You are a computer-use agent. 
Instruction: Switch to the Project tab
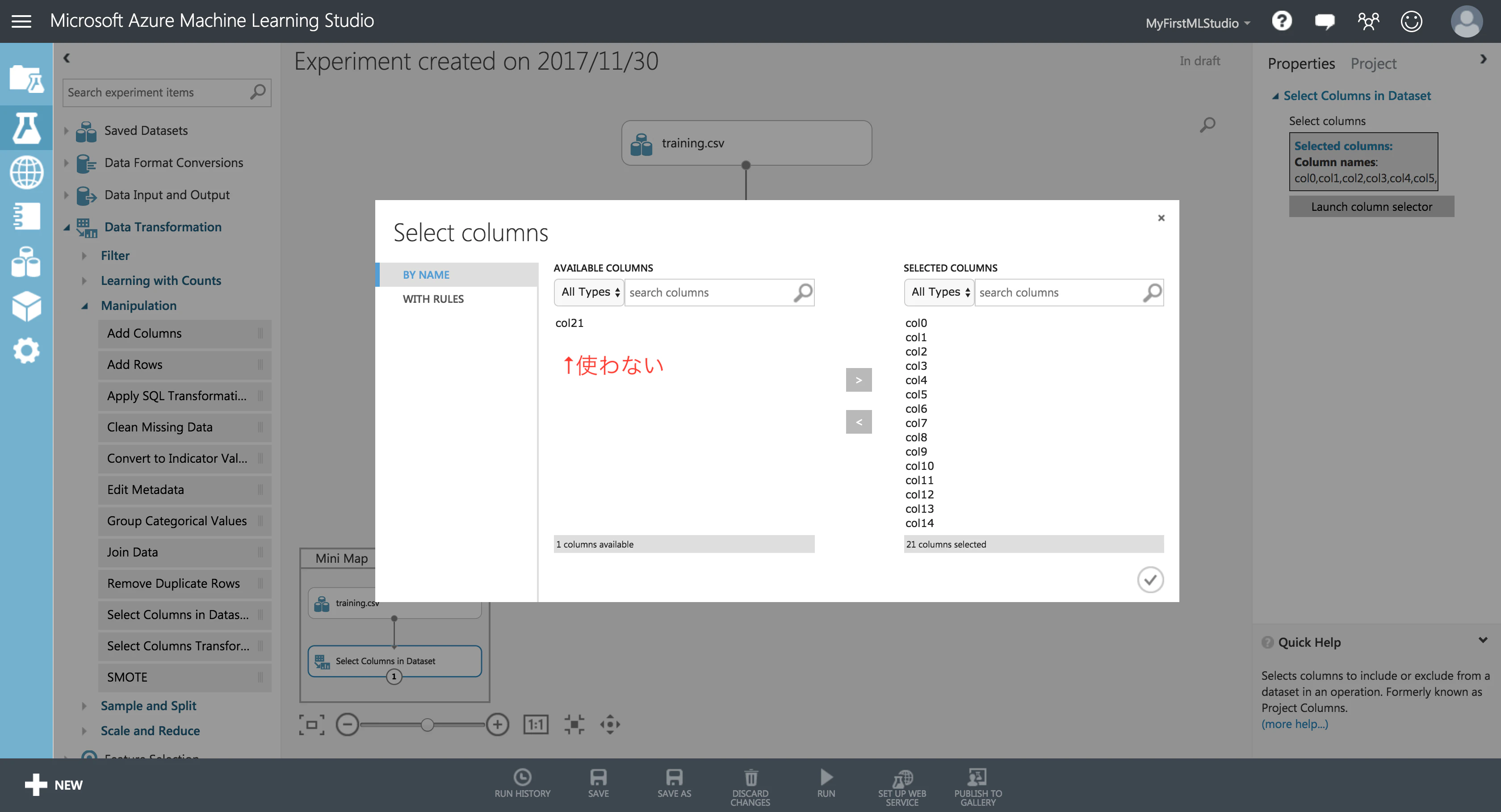(1373, 63)
